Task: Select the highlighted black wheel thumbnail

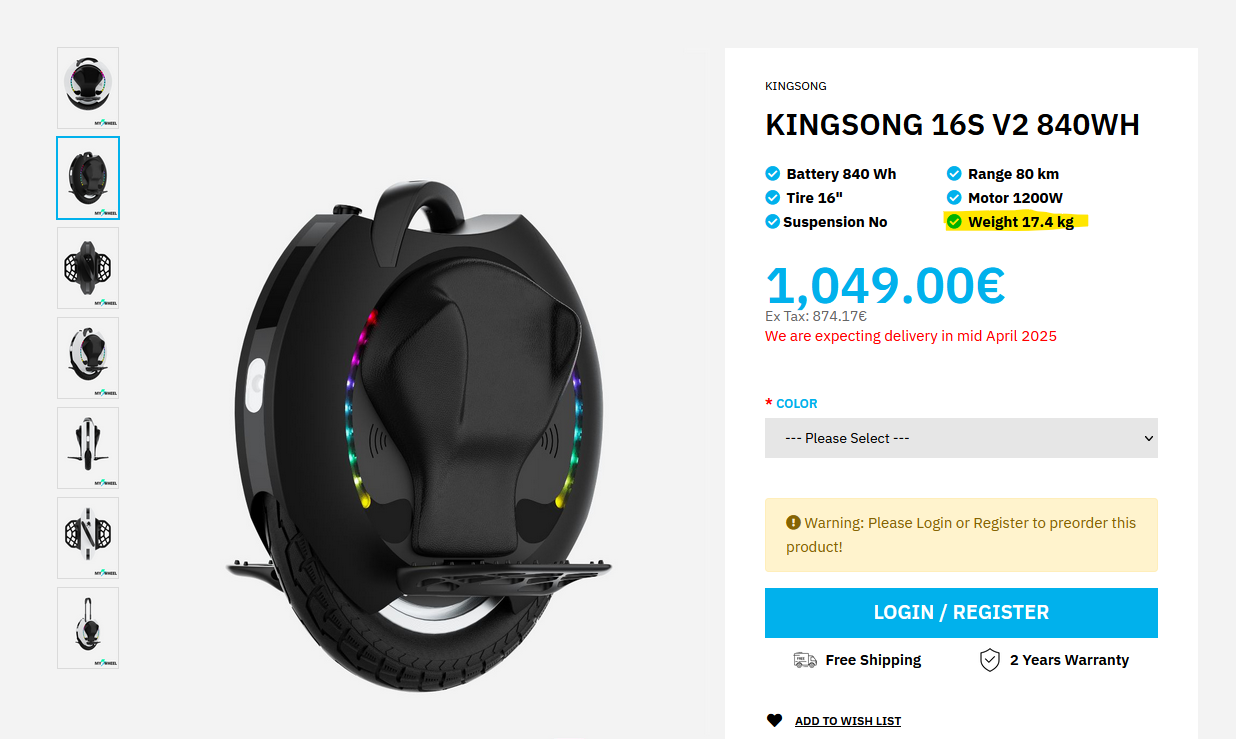Action: pos(88,178)
